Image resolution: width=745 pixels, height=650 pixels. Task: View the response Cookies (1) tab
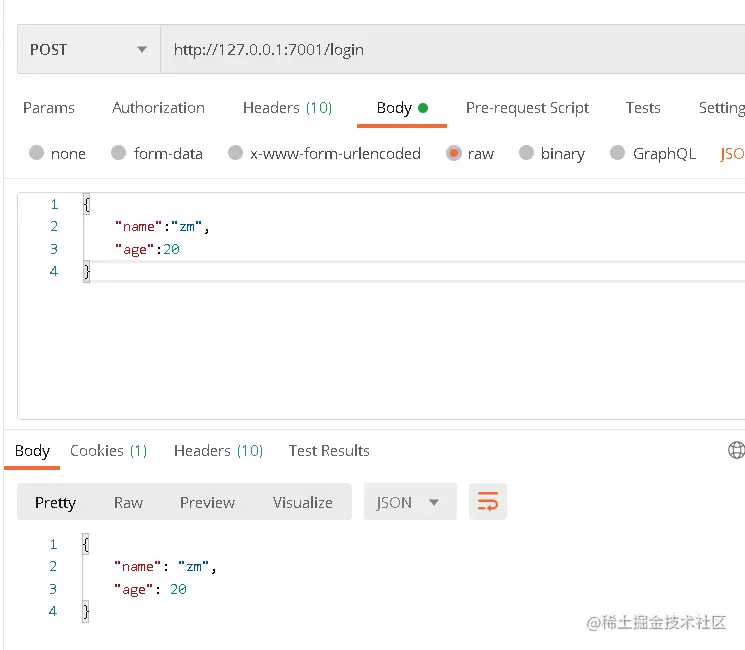click(x=108, y=450)
